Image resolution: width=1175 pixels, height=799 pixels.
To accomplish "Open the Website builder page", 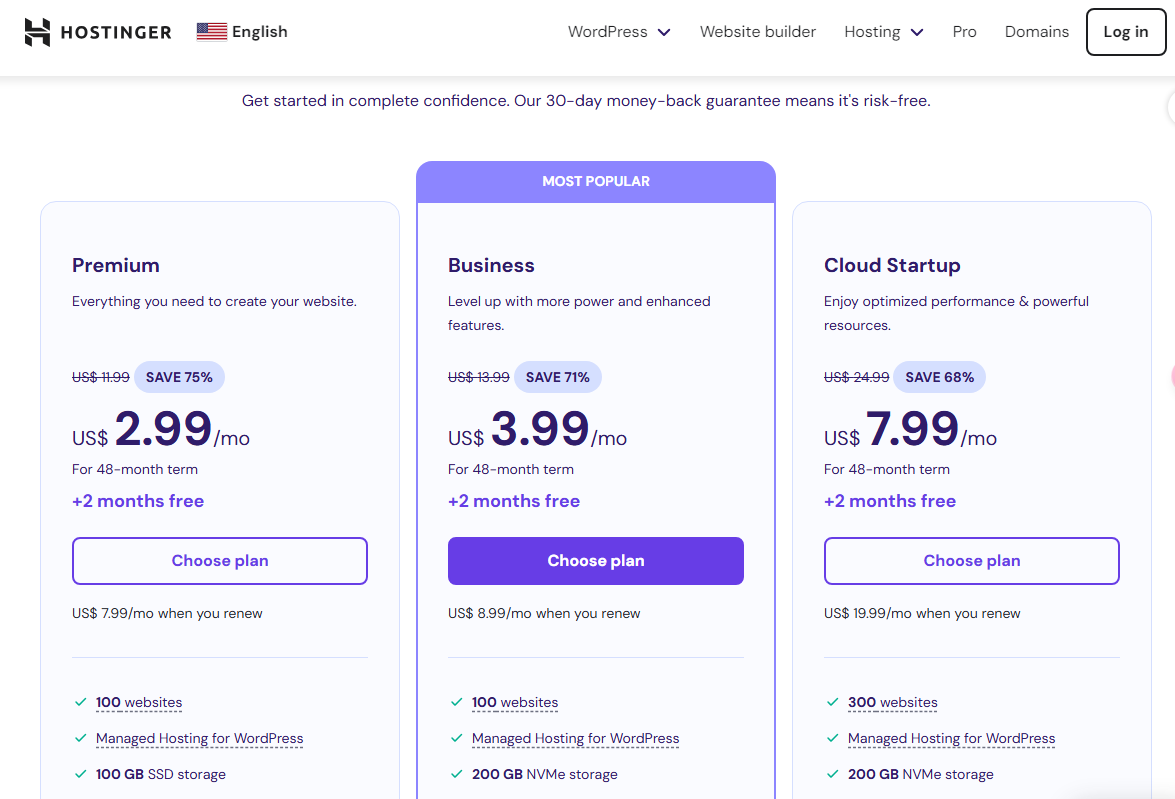I will coord(758,31).
